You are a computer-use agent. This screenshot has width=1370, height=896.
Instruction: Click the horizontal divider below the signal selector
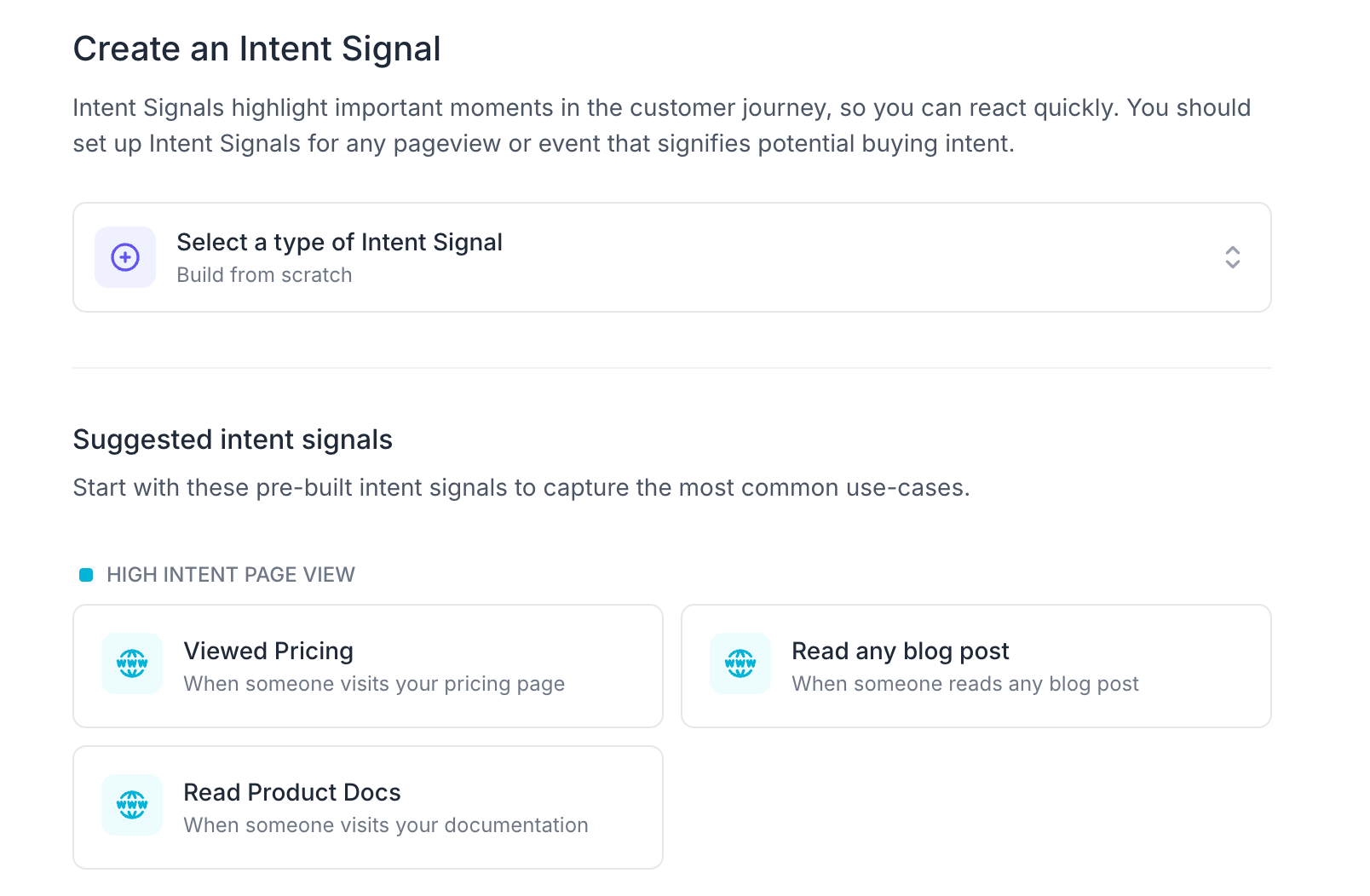(x=671, y=368)
